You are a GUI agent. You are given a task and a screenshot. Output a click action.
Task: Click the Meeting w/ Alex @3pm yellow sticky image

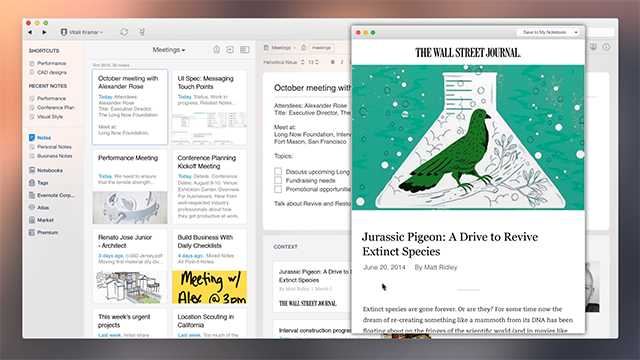point(209,287)
